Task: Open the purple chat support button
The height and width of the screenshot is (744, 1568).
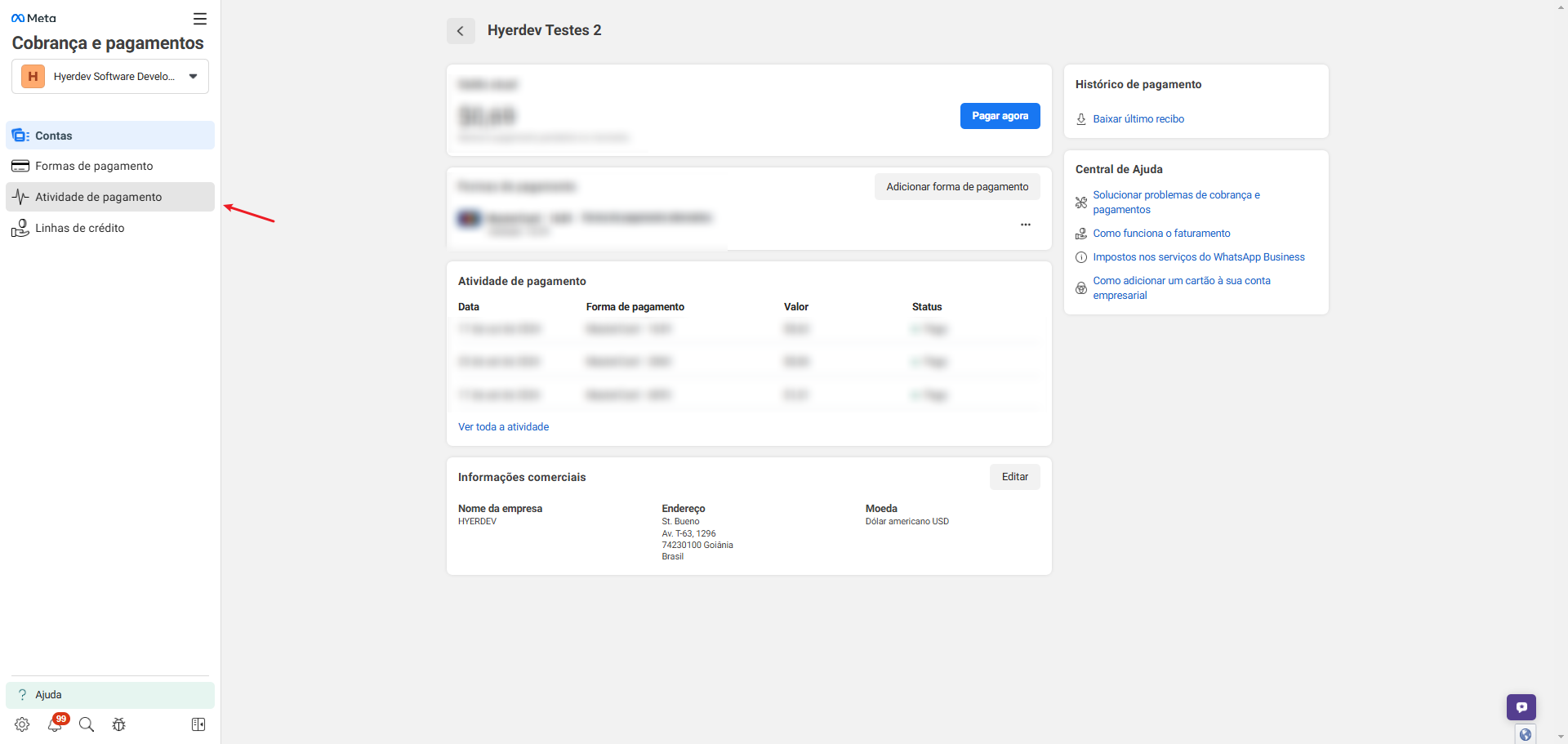Action: click(x=1521, y=707)
